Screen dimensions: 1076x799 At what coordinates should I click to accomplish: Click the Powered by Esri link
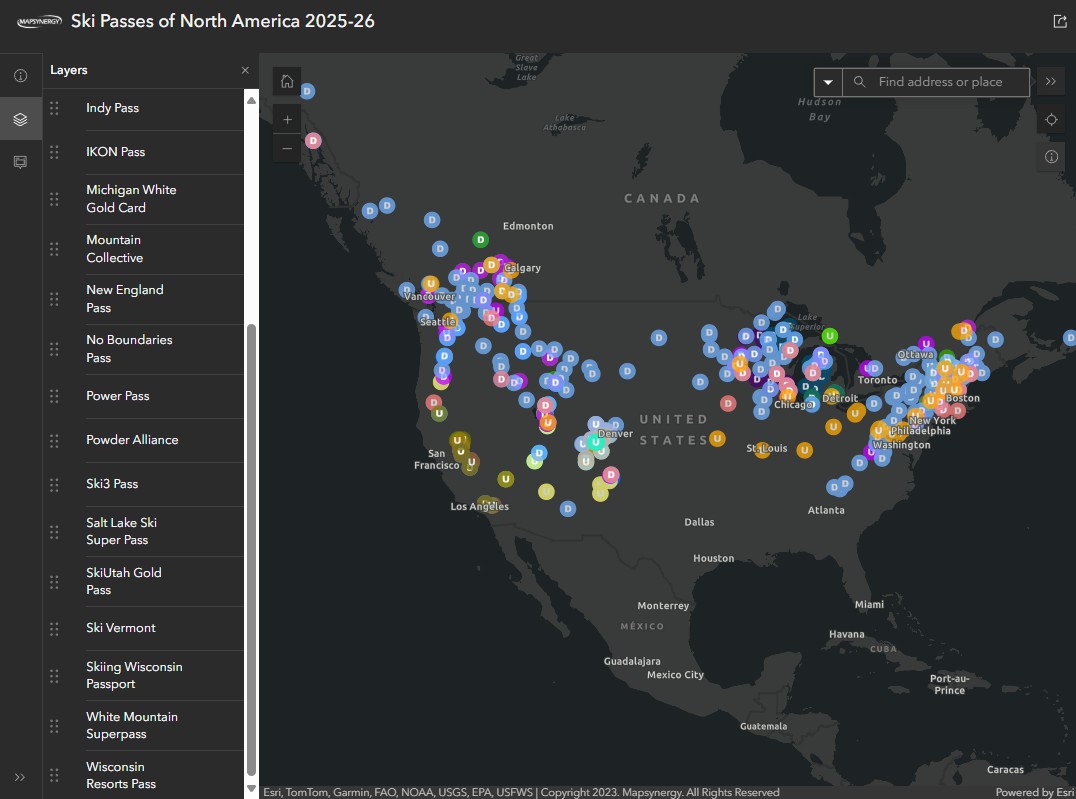[1035, 792]
